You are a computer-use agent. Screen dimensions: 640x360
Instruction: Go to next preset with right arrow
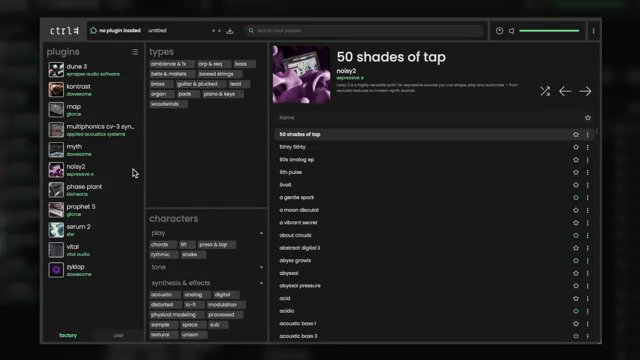(585, 91)
